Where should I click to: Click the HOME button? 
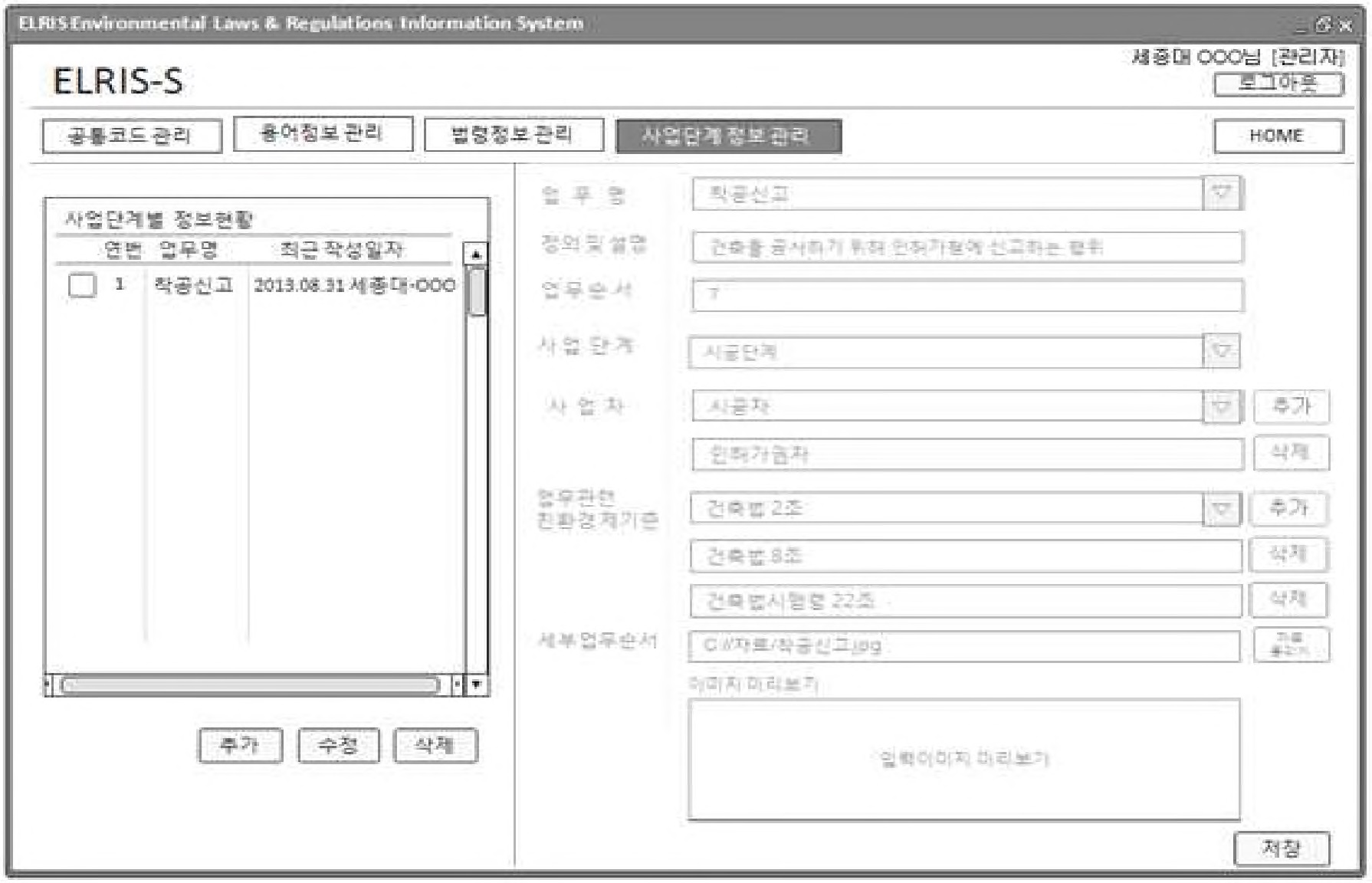coord(1278,136)
